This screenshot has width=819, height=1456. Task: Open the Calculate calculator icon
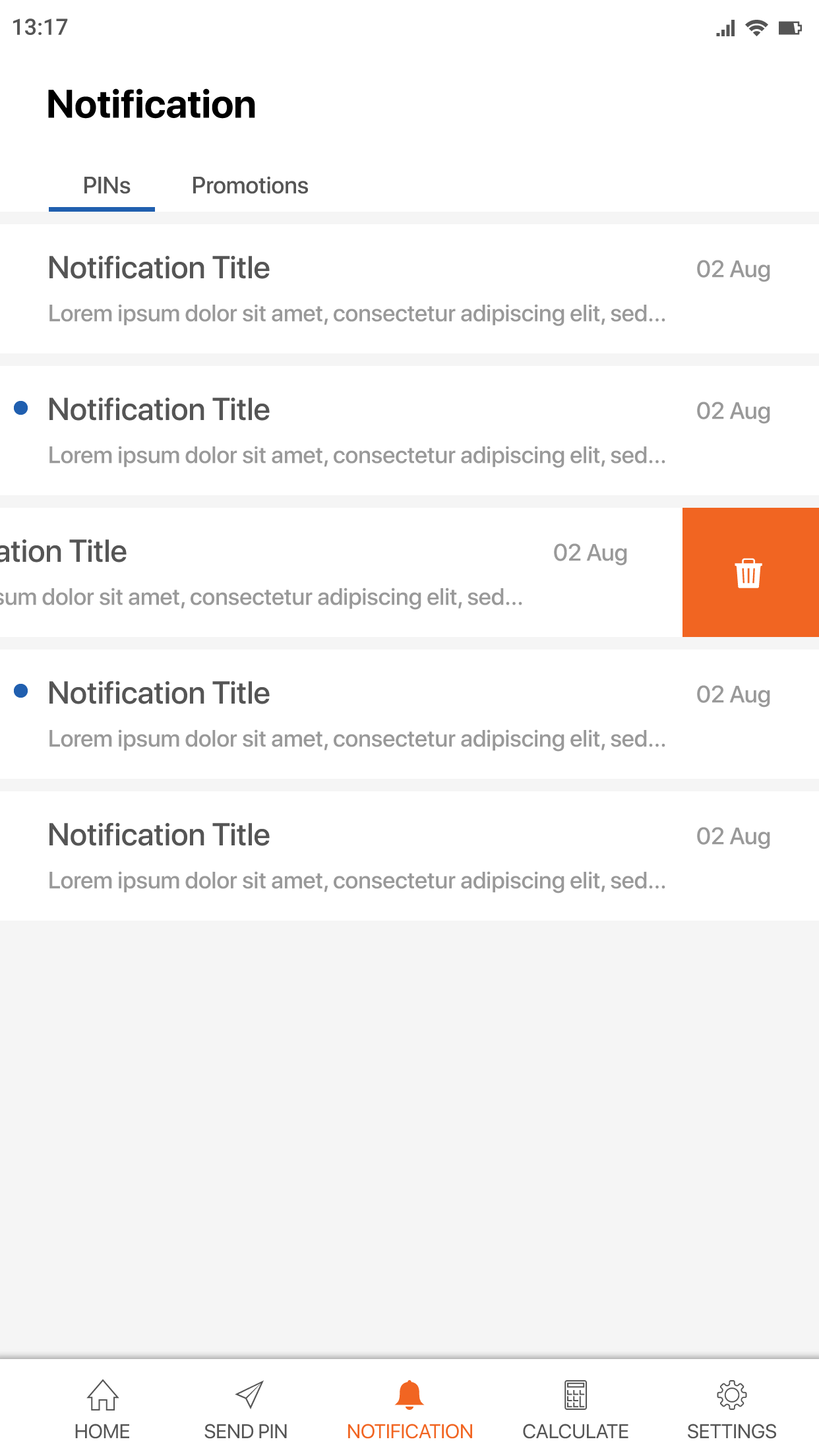point(575,1395)
